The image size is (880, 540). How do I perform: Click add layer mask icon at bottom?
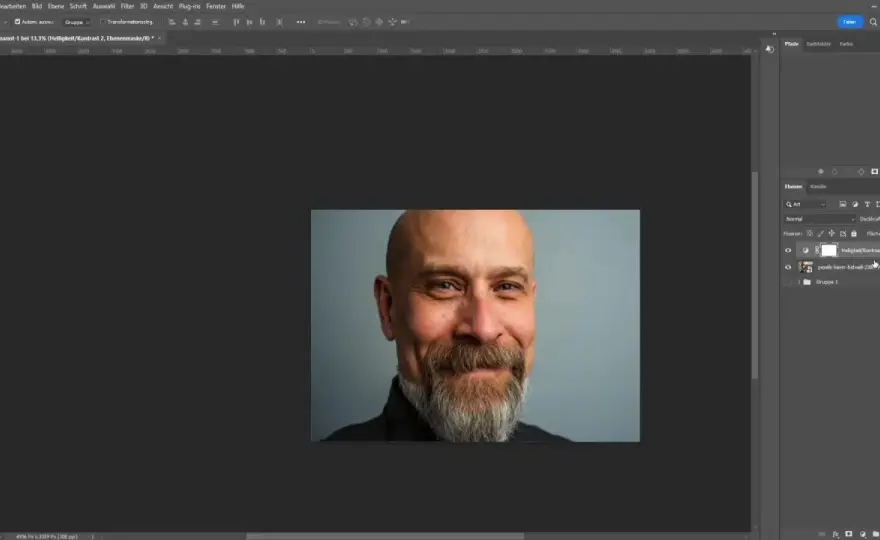849,534
